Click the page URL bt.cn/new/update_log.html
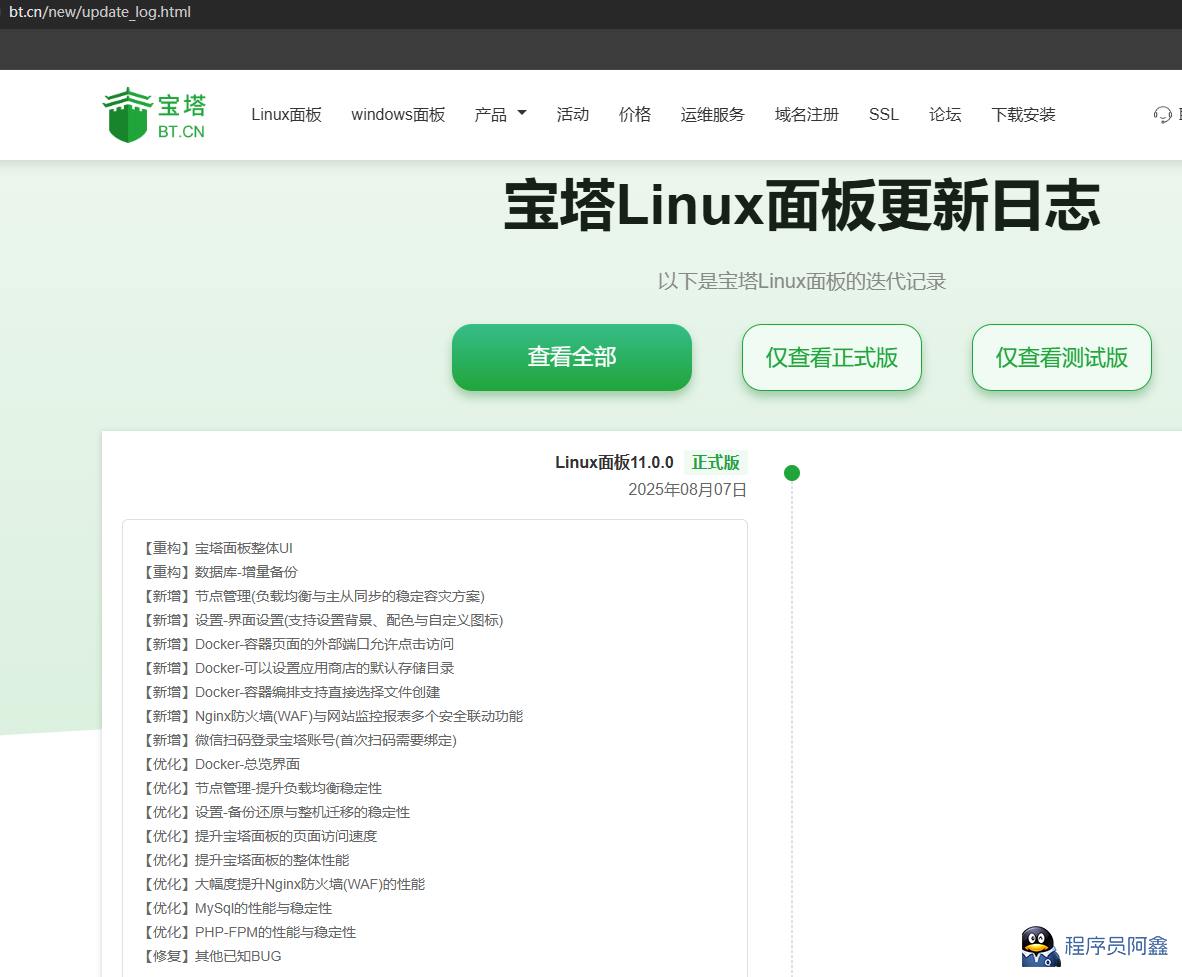The width and height of the screenshot is (1182, 977). pos(100,12)
